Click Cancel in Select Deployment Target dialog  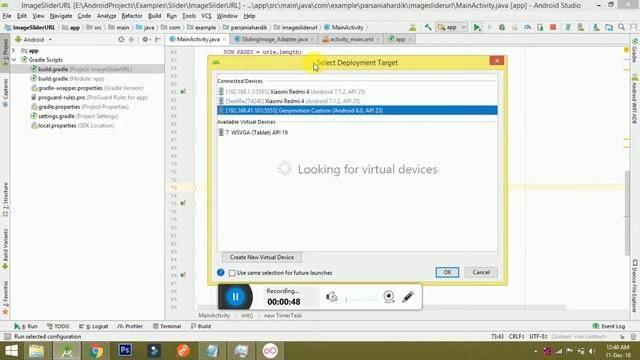point(481,272)
